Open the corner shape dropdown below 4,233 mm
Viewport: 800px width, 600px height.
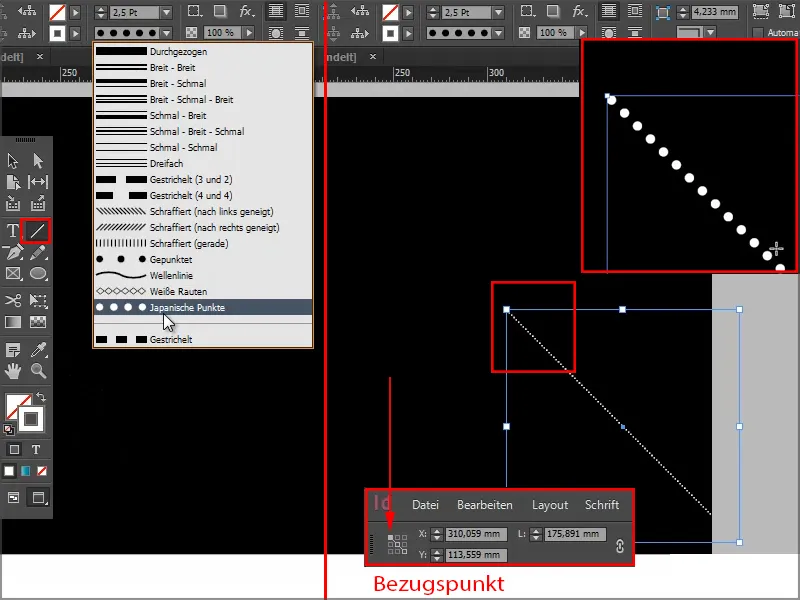tap(710, 33)
